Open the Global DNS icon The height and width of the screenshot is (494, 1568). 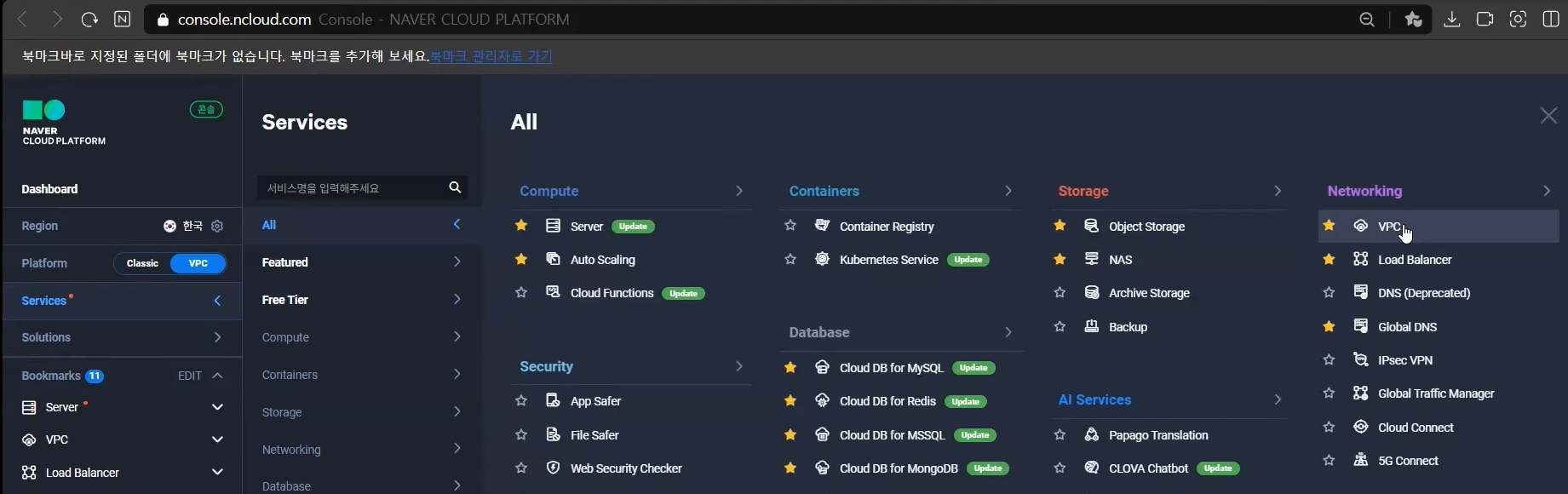(x=1360, y=326)
